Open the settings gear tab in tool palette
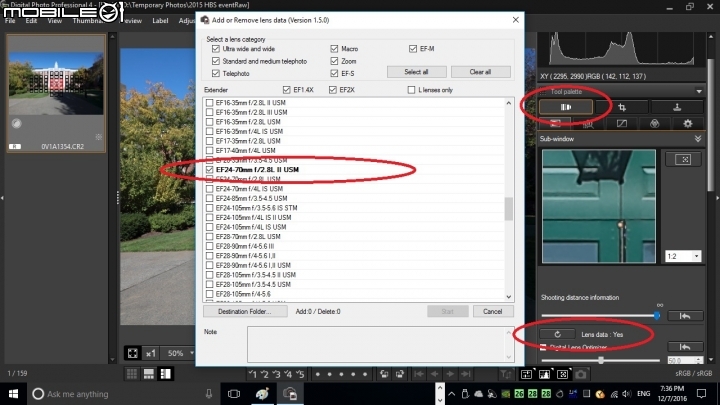The height and width of the screenshot is (405, 720). pos(687,124)
